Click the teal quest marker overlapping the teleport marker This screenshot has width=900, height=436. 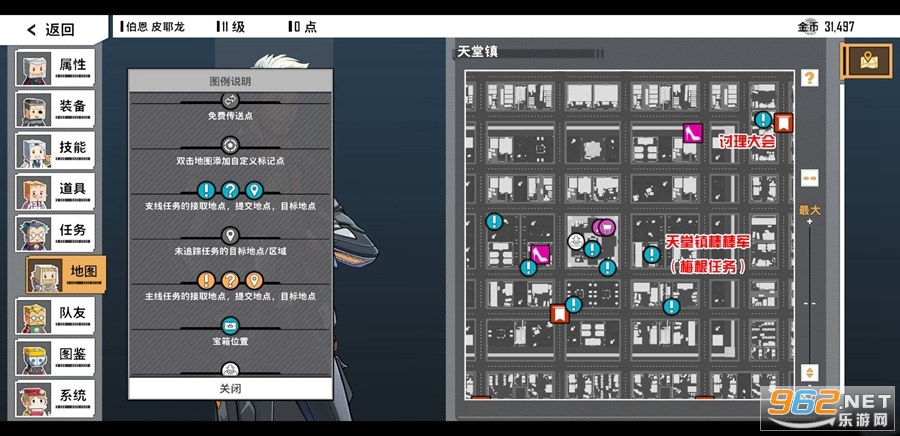(592, 249)
